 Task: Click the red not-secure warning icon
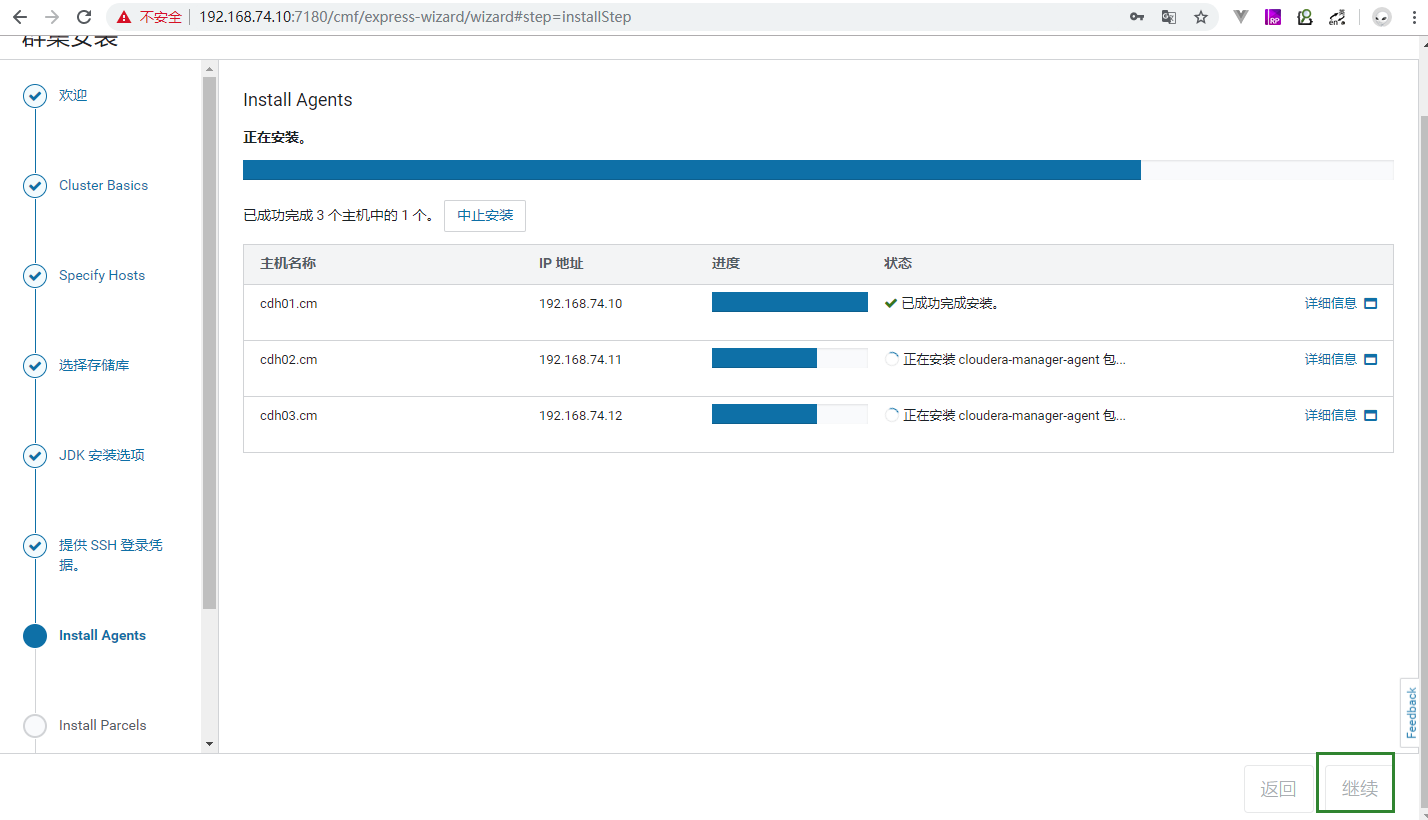point(124,17)
